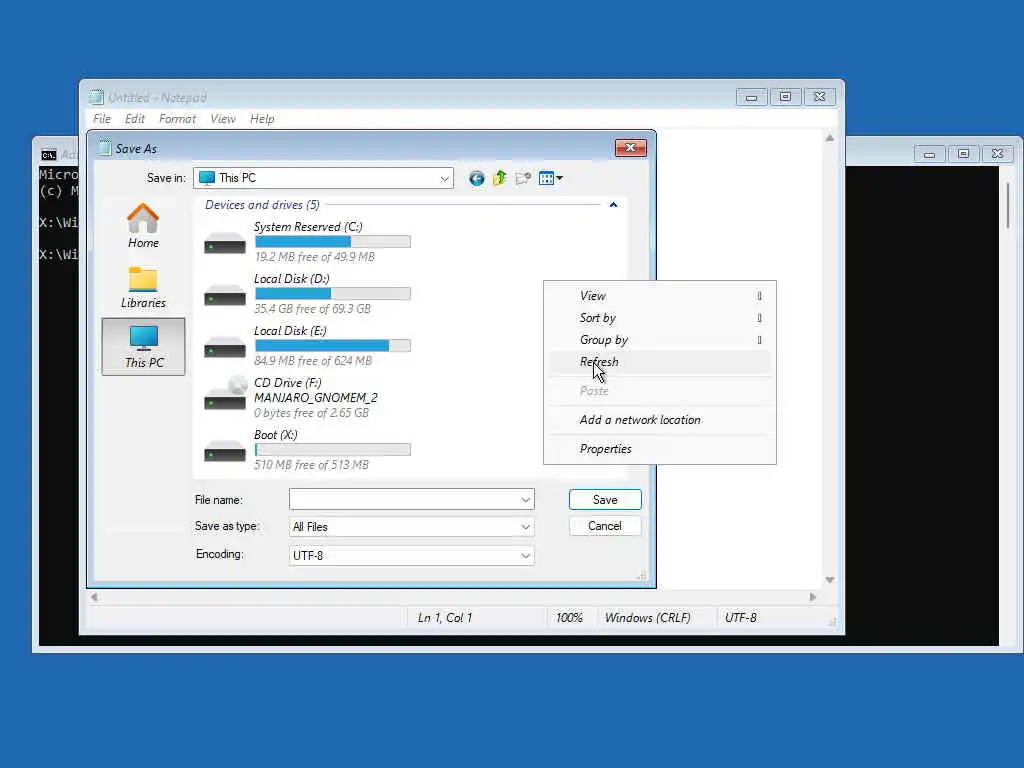Click the Local Disk (D:) usage bar
The image size is (1024, 768).
pos(332,294)
